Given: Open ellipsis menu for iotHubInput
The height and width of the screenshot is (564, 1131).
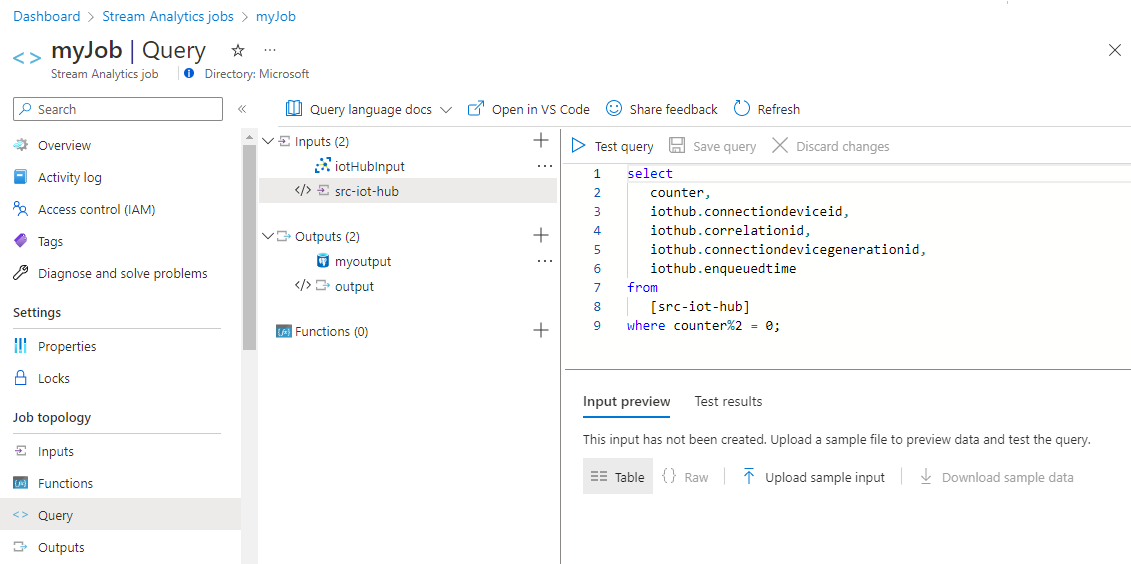Looking at the screenshot, I should (544, 166).
